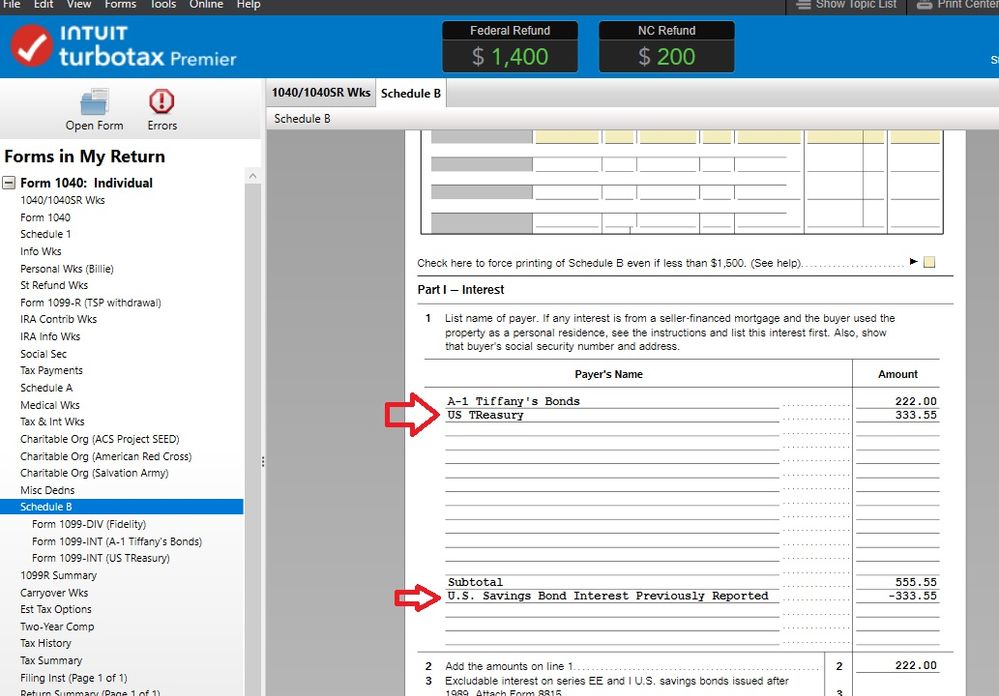Image resolution: width=999 pixels, height=696 pixels.
Task: Click US TReasury payer name field
Action: point(612,415)
